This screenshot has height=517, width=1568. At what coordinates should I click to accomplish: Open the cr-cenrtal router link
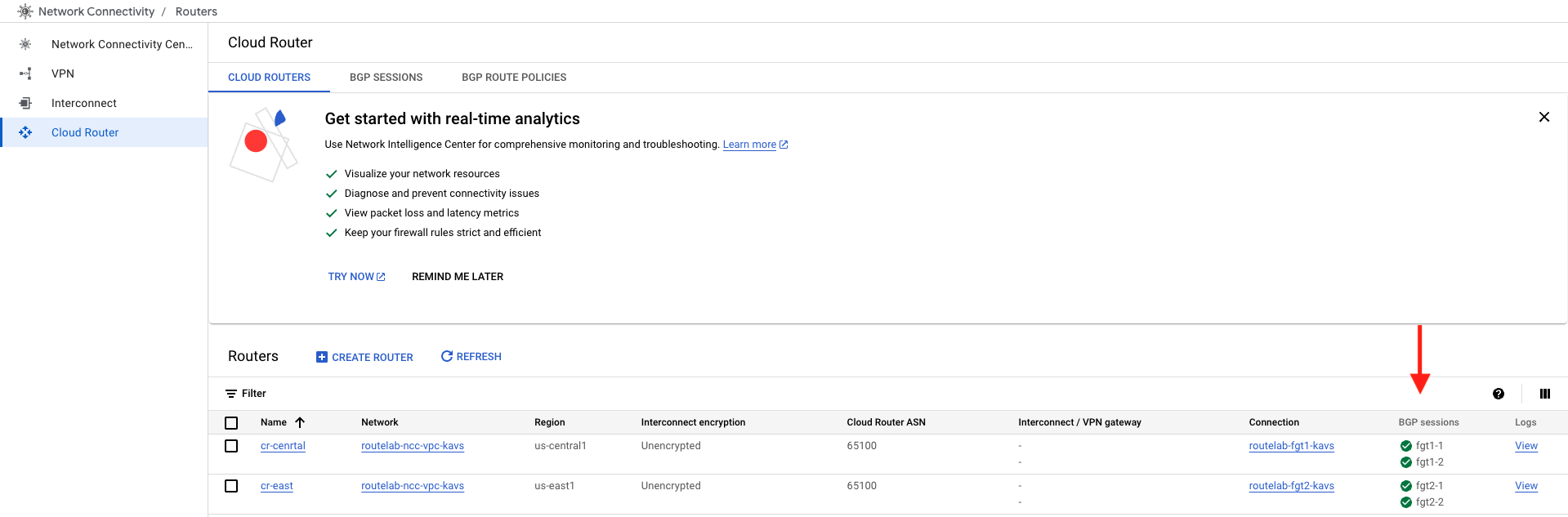283,446
